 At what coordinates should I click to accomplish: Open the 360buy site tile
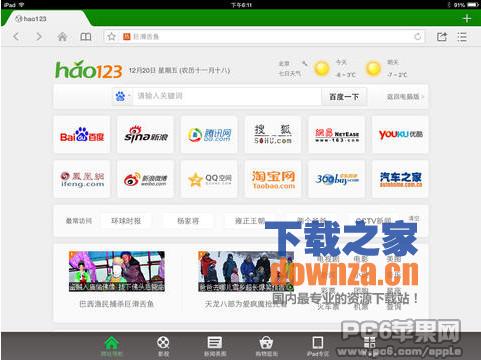[336, 179]
